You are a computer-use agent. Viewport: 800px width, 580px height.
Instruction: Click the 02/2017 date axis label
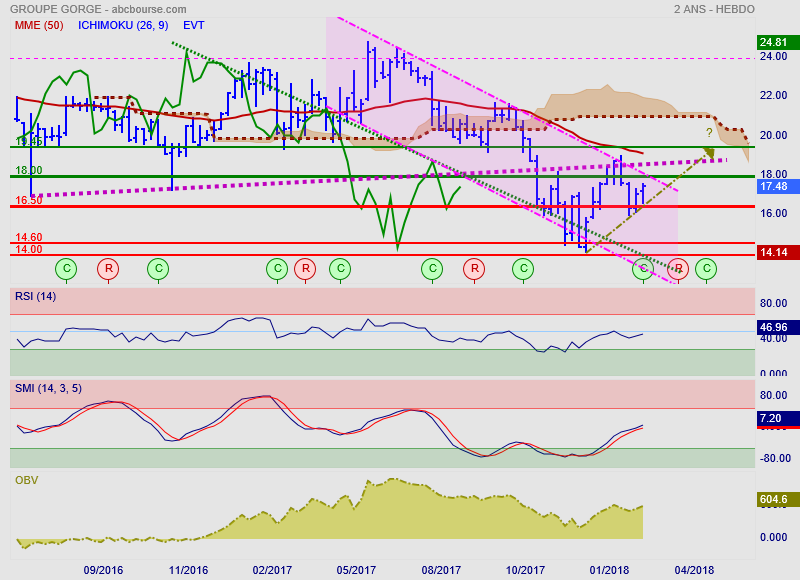click(272, 570)
